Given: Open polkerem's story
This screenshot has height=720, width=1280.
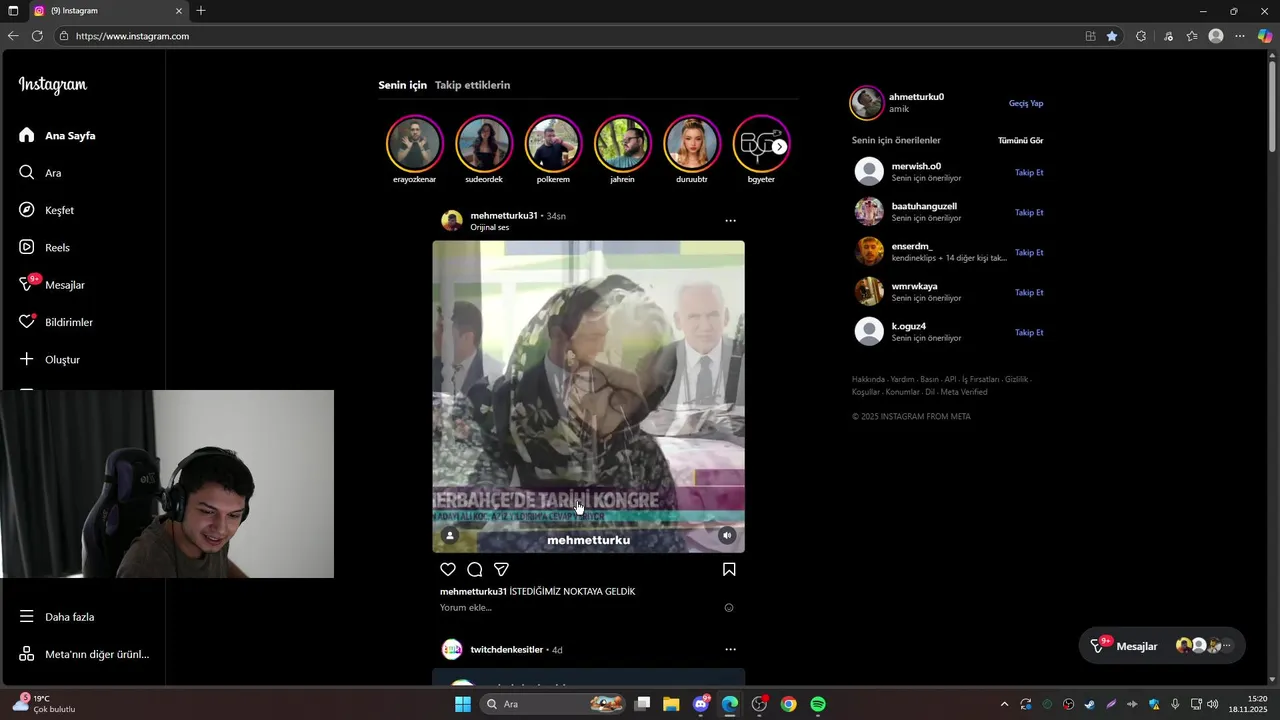Looking at the screenshot, I should pos(553,144).
